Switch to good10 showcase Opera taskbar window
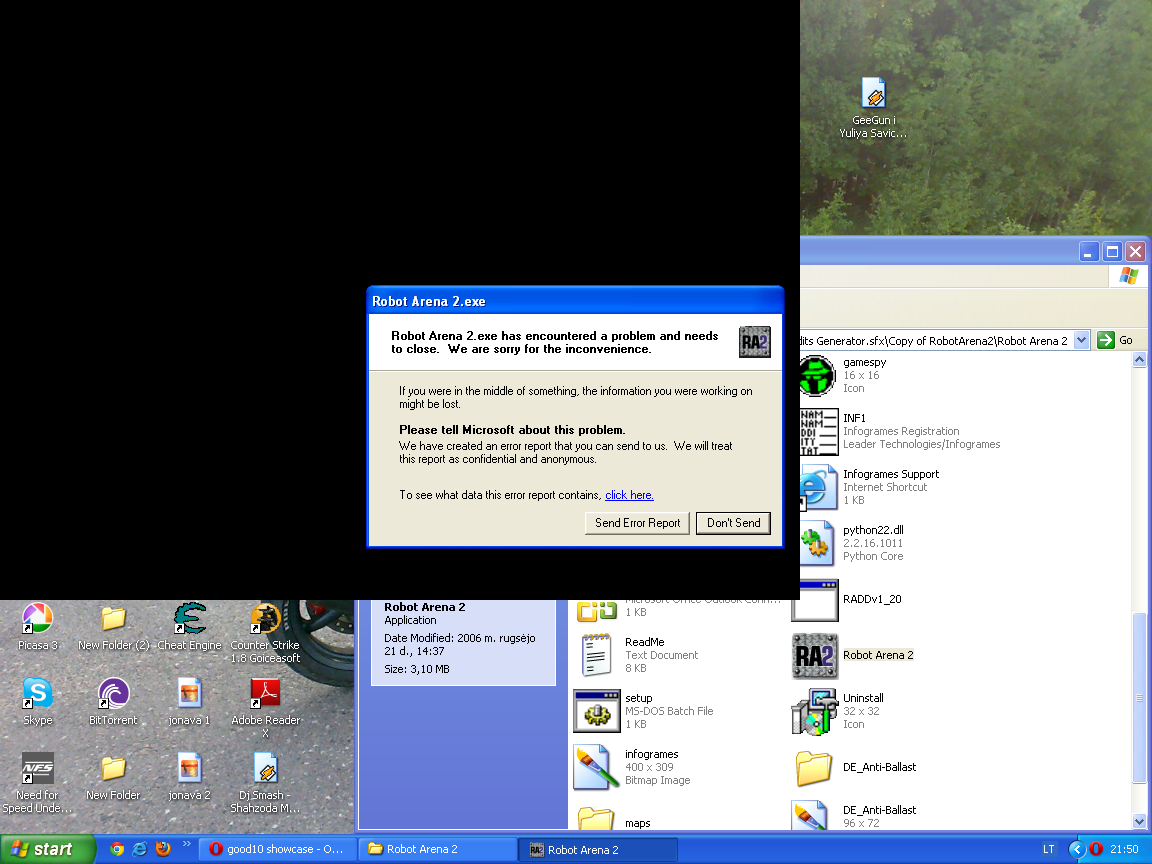1152x864 pixels. [x=276, y=849]
